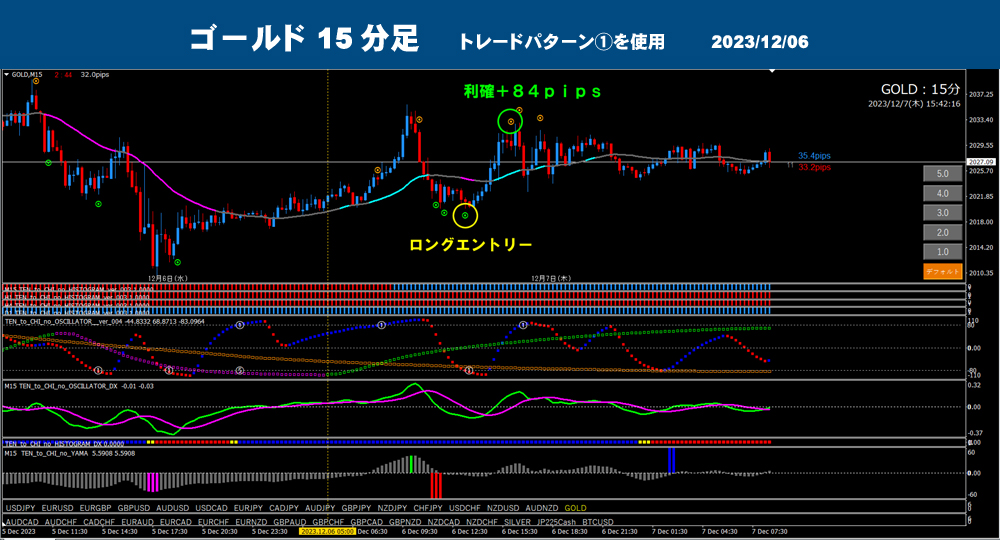The height and width of the screenshot is (540, 1000).
Task: Select the highlighted GOLD symbol button
Action: coord(575,508)
